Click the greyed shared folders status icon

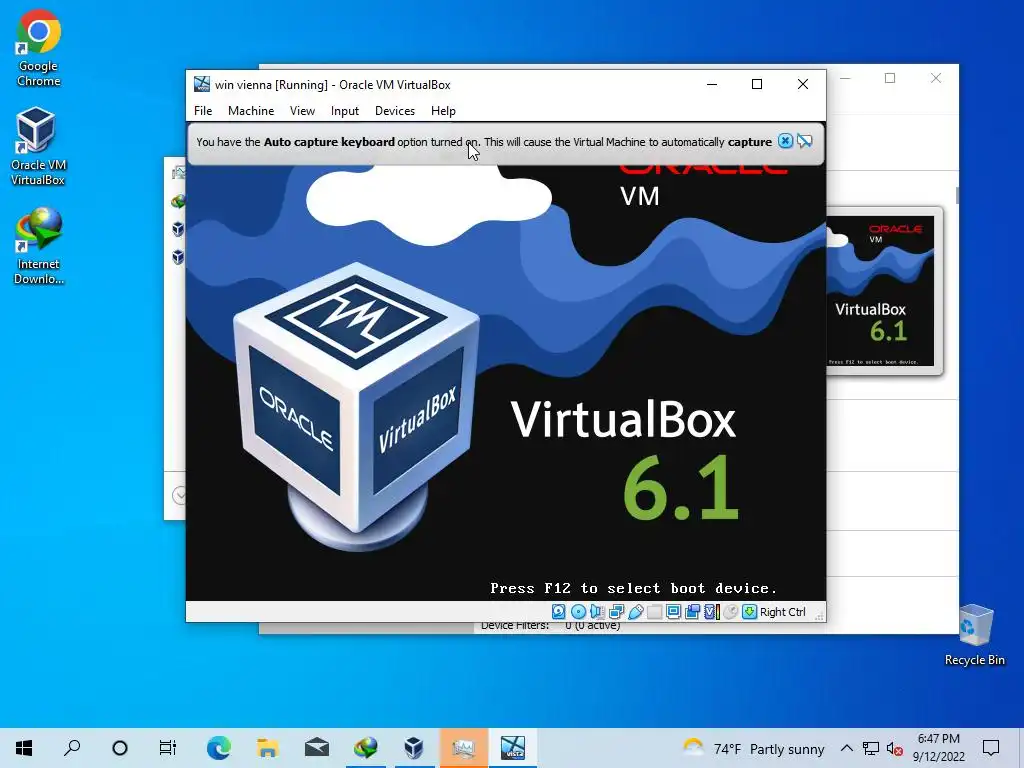pyautogui.click(x=654, y=612)
